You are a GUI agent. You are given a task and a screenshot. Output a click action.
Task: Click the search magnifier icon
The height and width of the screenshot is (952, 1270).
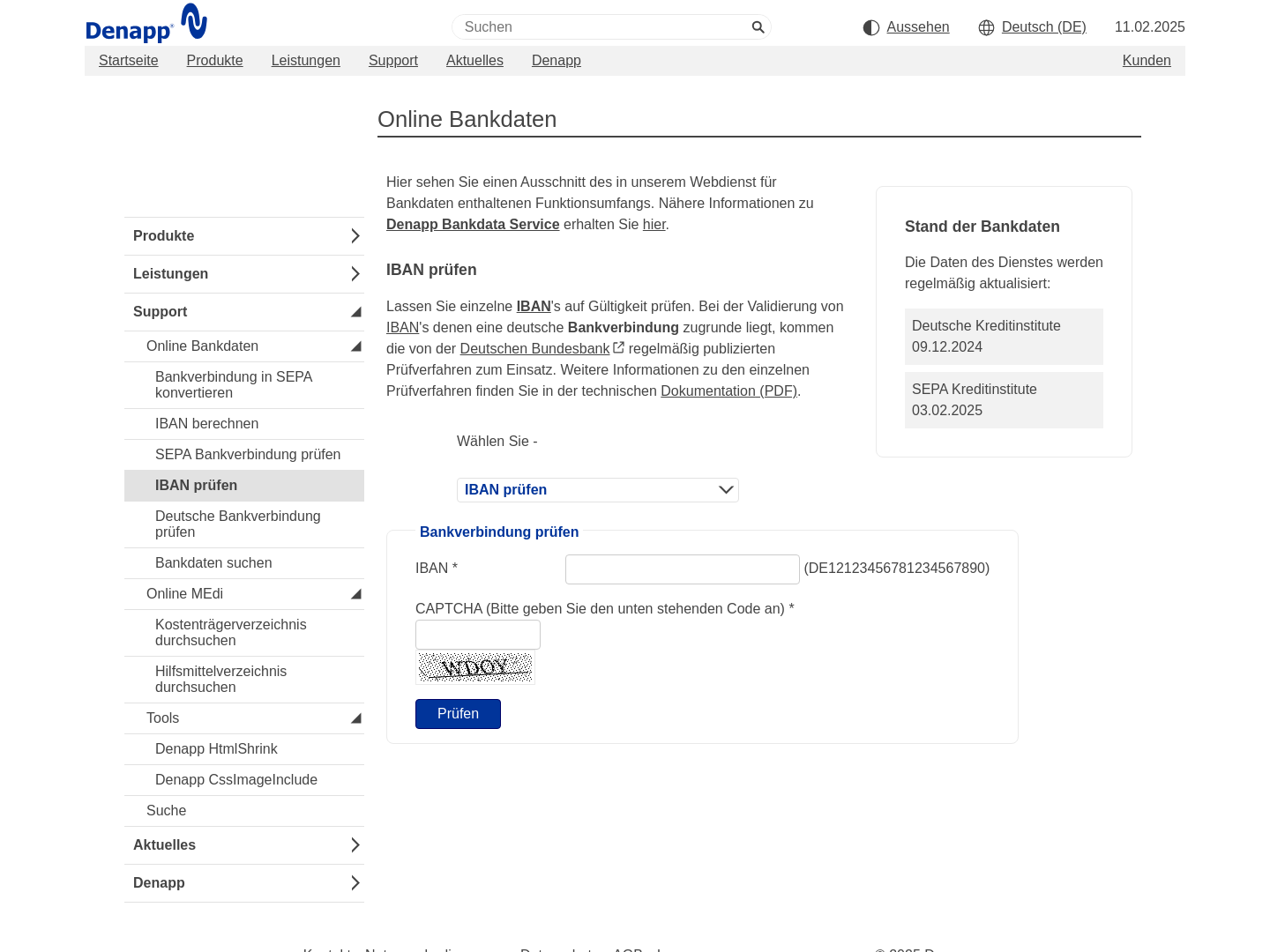[758, 27]
